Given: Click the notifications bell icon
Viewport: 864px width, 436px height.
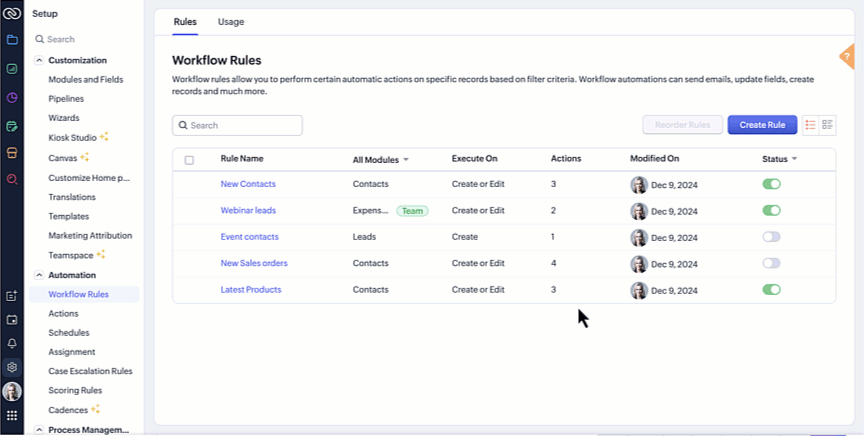Looking at the screenshot, I should (x=12, y=343).
